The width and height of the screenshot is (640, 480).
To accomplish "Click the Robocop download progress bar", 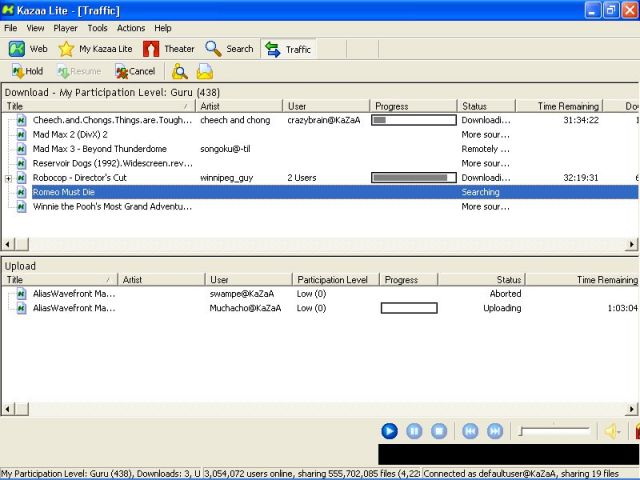I will [x=413, y=178].
